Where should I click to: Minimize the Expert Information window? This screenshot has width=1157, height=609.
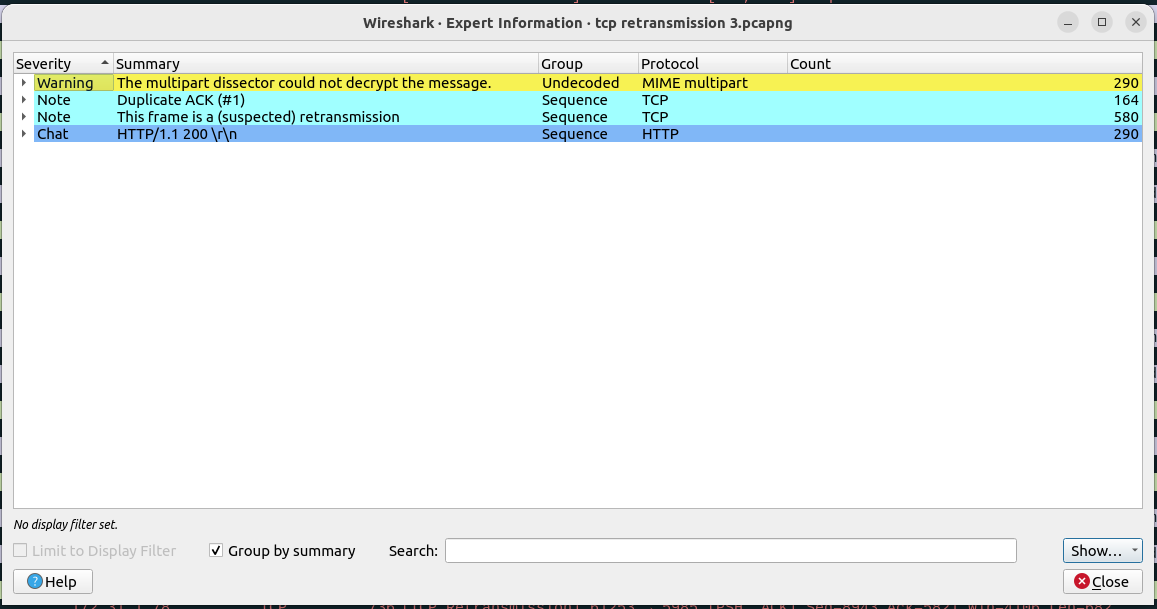[x=1068, y=22]
